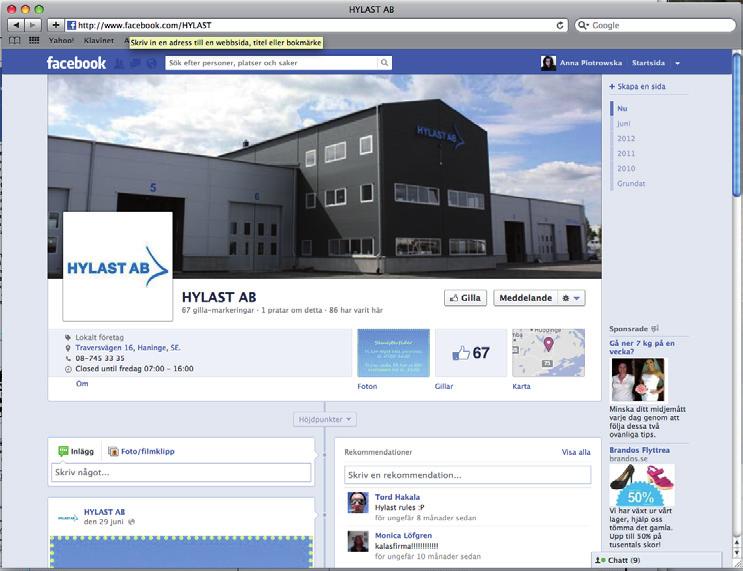Click the Facebook logo
Viewport: 743px width, 571px height.
(x=76, y=63)
